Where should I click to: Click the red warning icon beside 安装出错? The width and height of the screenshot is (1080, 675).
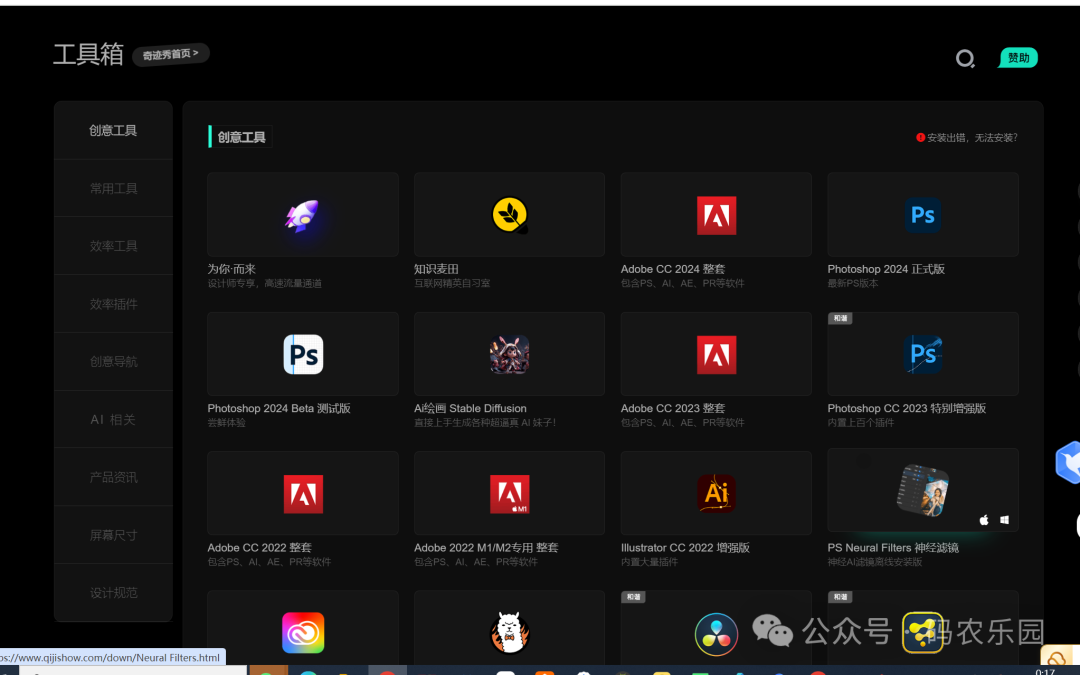point(920,137)
